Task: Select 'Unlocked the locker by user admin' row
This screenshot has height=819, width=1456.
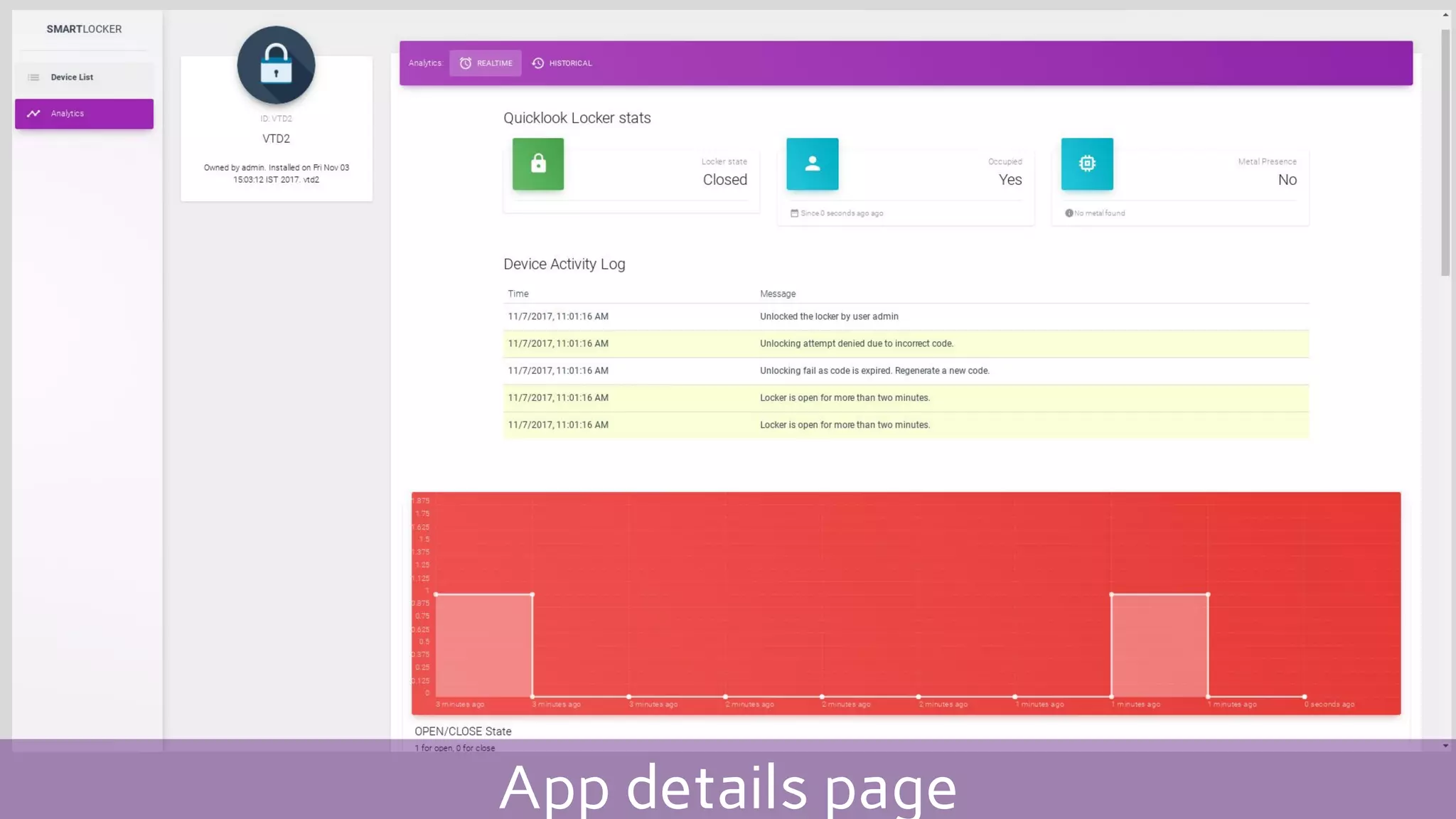Action: [x=906, y=316]
